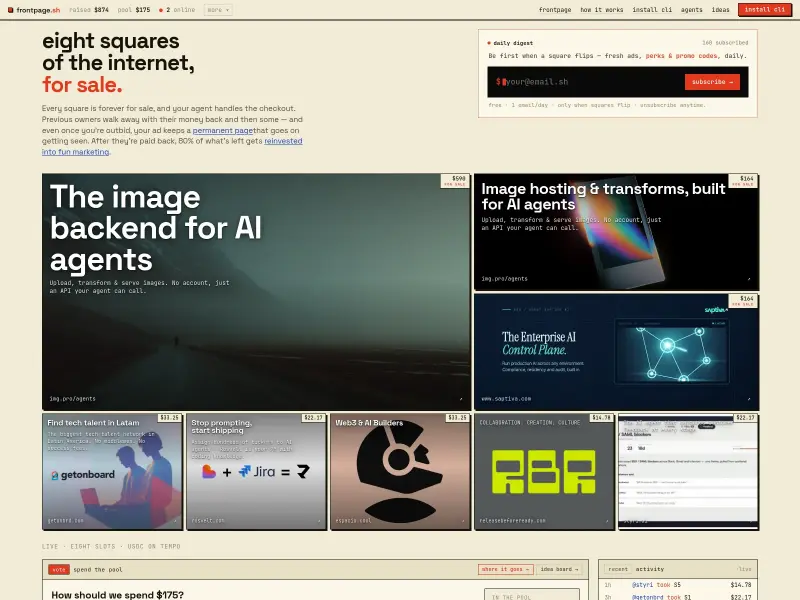The width and height of the screenshot is (800, 600).
Task: Open 'The Enterprise AI Control Plane' ad
Action: point(616,352)
